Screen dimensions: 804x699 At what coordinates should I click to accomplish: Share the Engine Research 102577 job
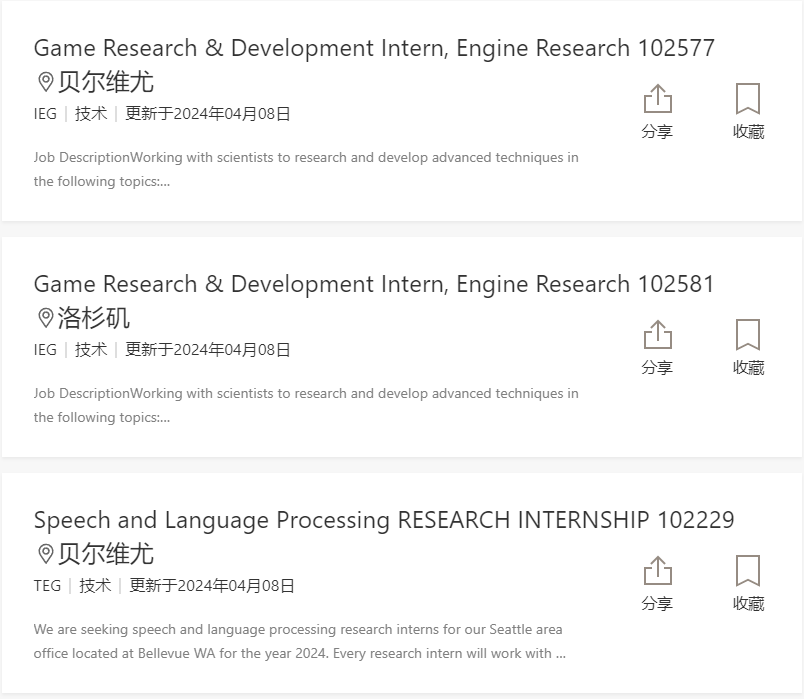[x=657, y=98]
